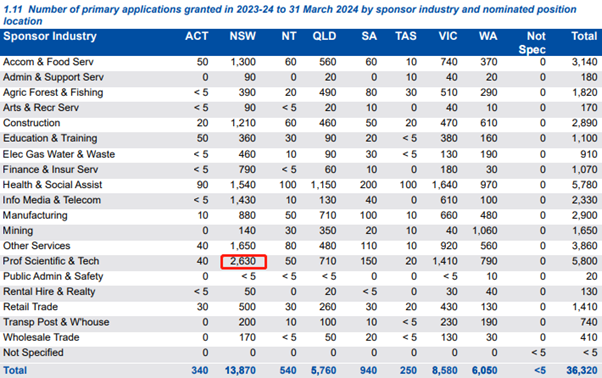602x378 pixels.
Task: Select the 'Rental Hire & Realty' row label
Action: (49, 292)
